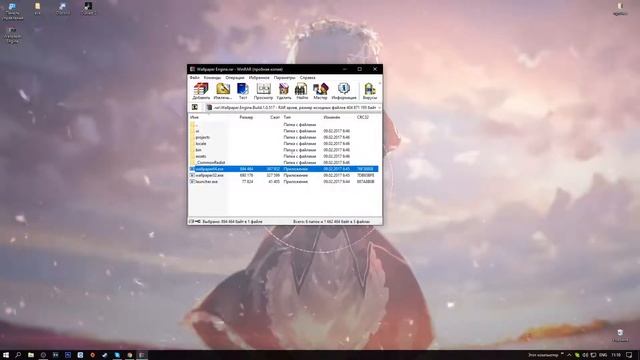Select the 'locale' folder row
Viewport: 640px width, 360px height.
point(284,144)
